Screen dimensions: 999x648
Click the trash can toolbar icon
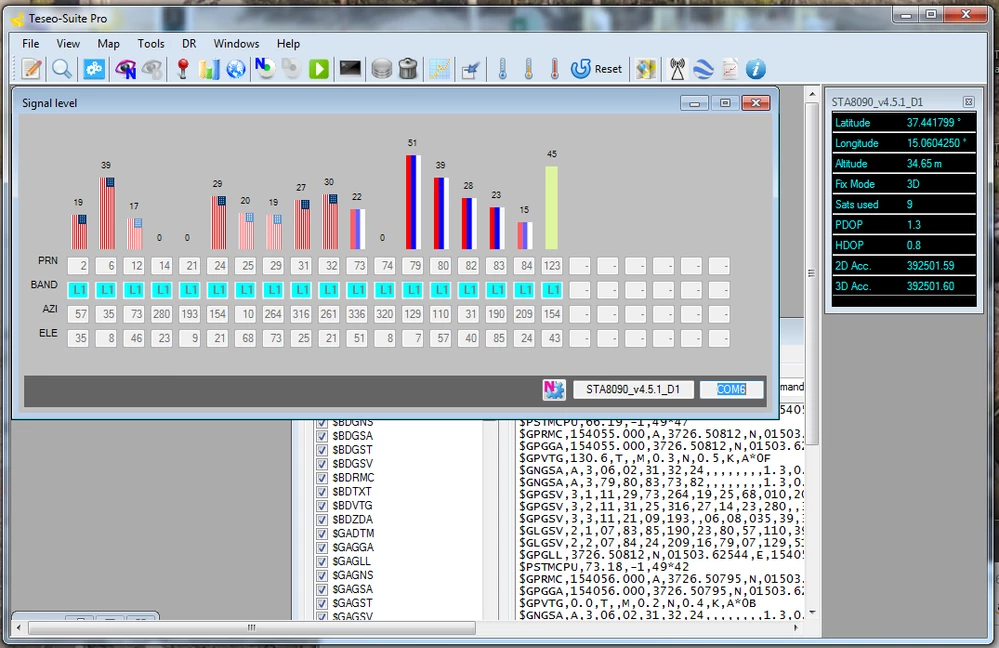click(408, 69)
